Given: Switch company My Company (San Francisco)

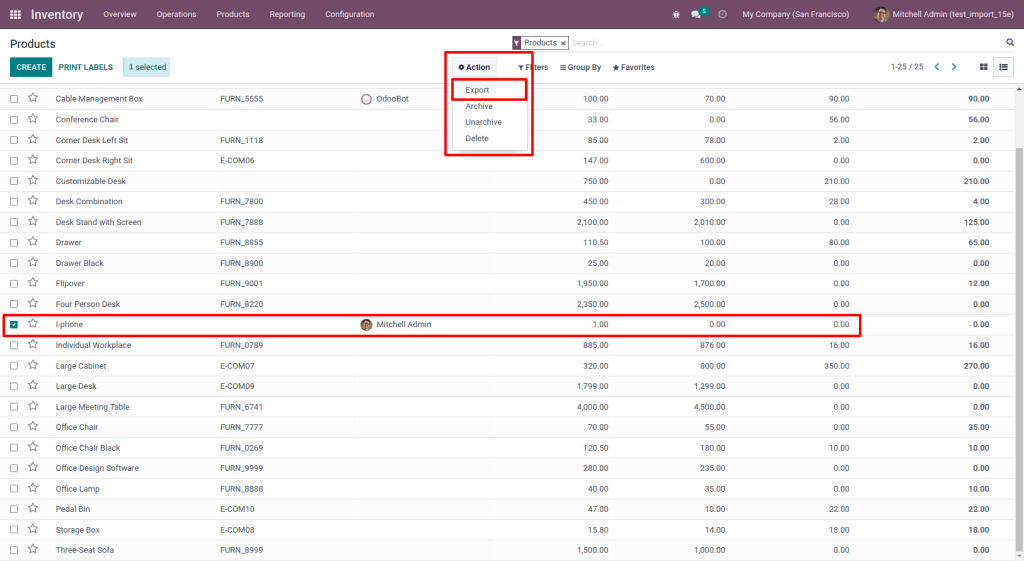Looking at the screenshot, I should pos(795,14).
